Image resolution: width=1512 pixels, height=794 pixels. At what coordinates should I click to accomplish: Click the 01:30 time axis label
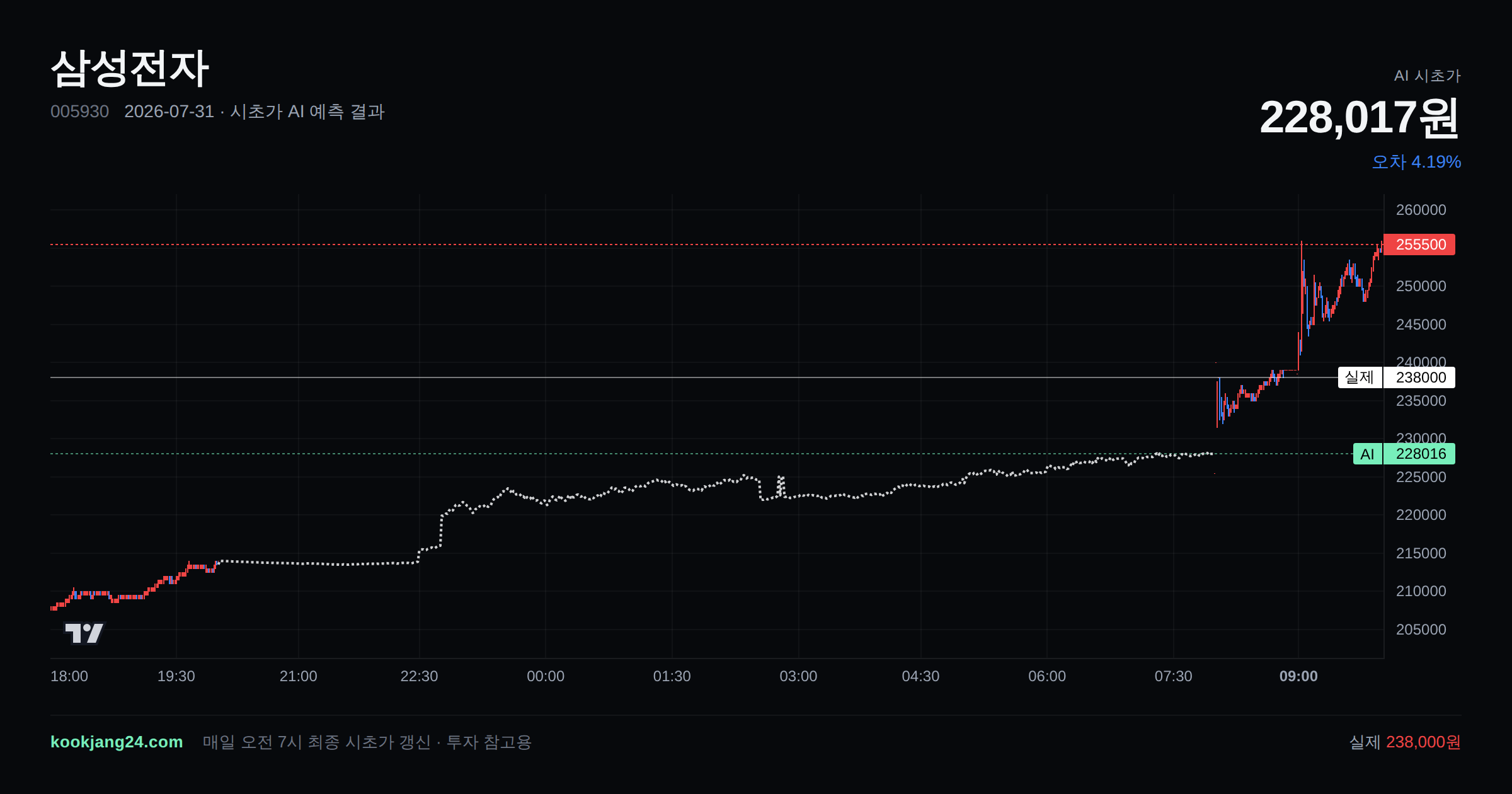coord(672,676)
